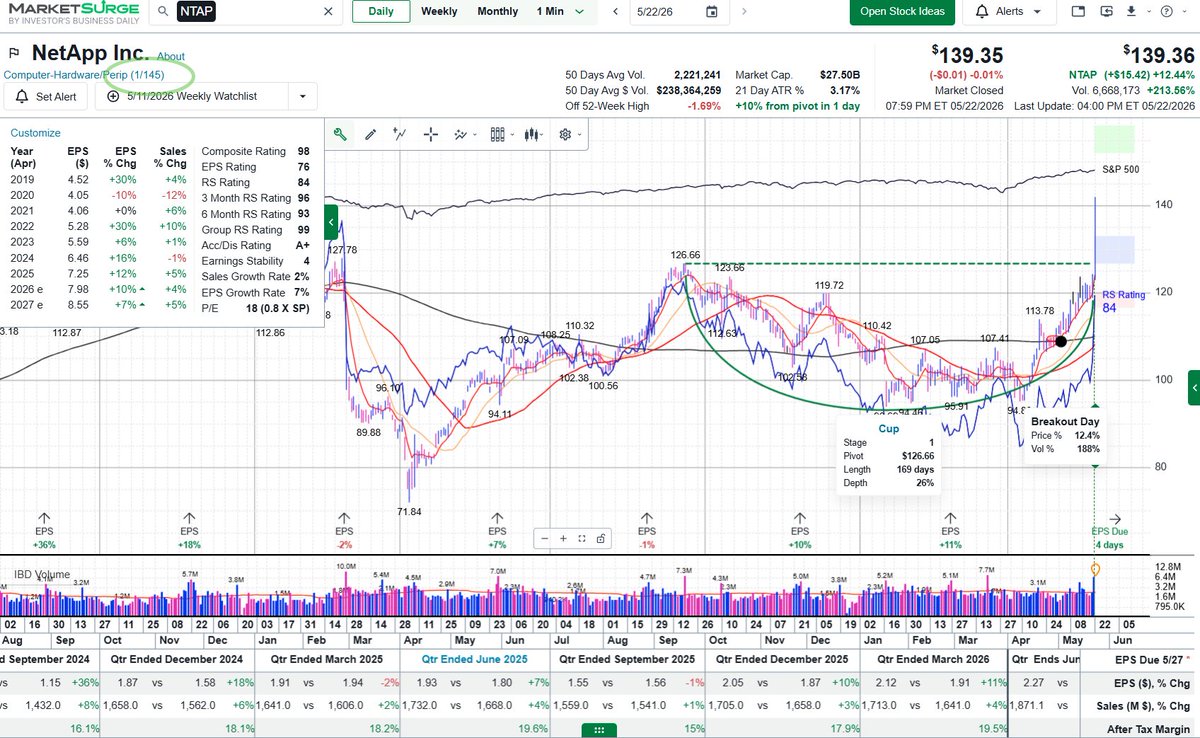
Task: Click the plus circle on Weekly Watchlist
Action: point(113,96)
